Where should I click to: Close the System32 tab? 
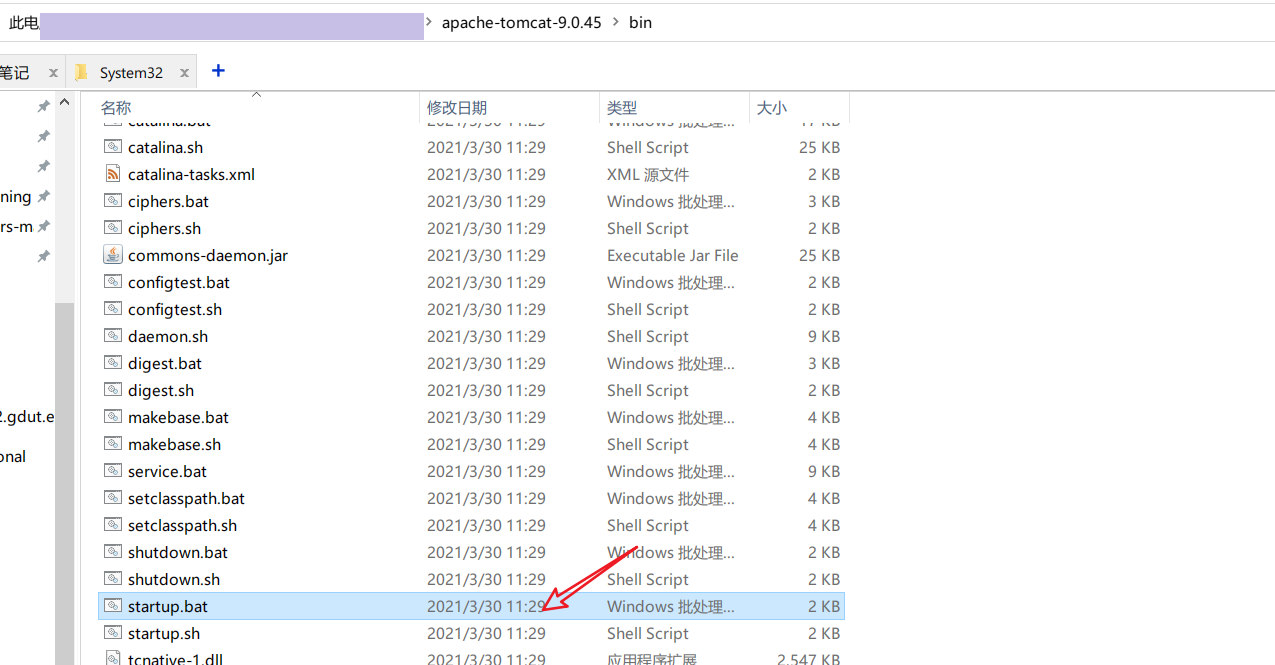(x=185, y=73)
